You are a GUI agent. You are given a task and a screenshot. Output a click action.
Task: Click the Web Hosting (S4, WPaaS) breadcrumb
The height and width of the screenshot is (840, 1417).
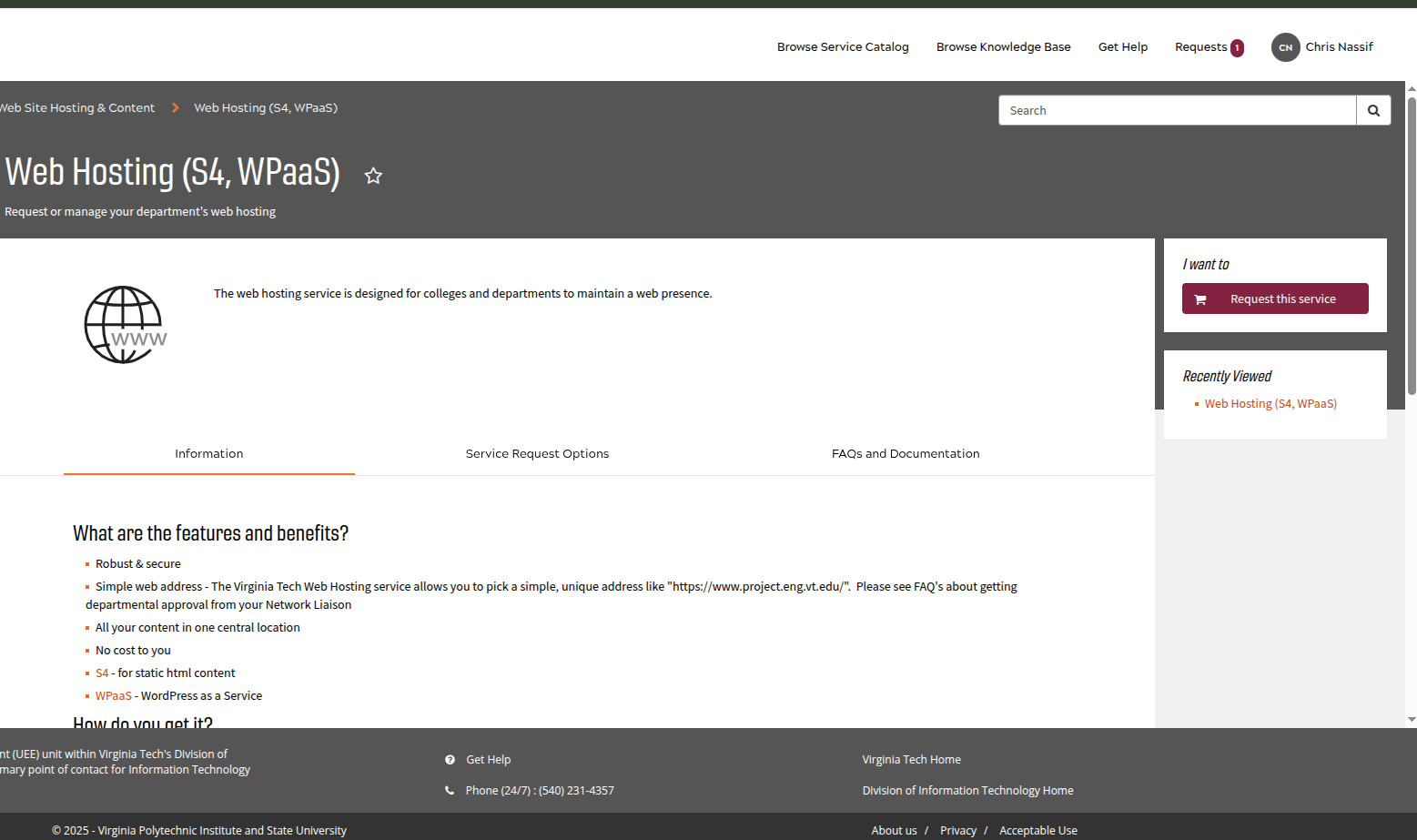pos(266,108)
